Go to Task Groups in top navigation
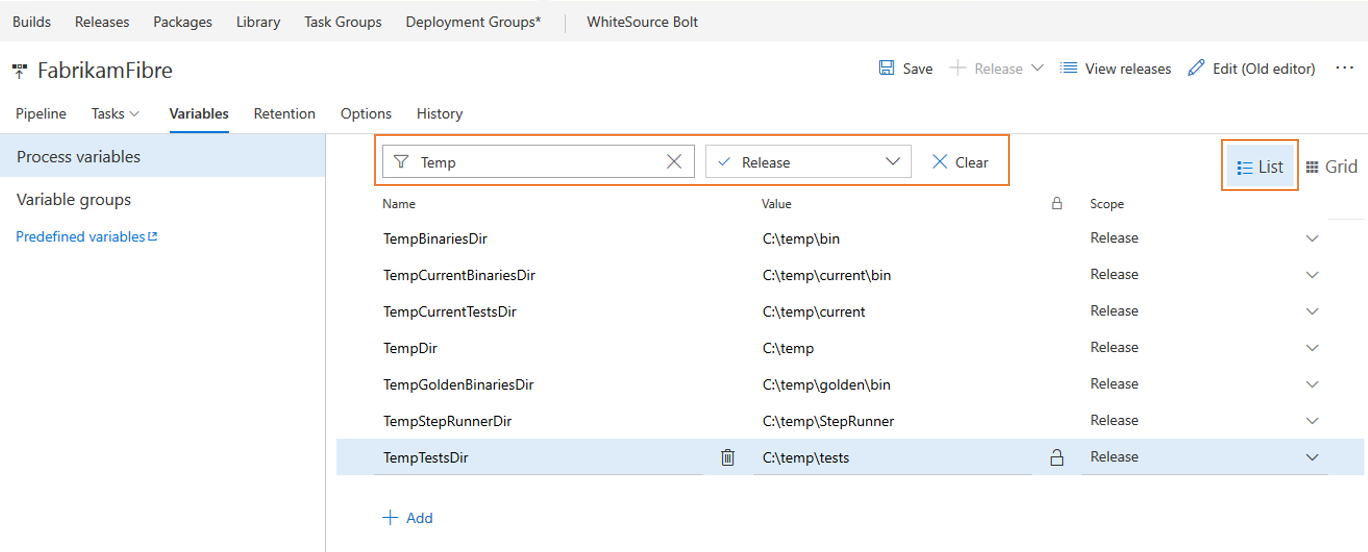The width and height of the screenshot is (1368, 552). (343, 21)
